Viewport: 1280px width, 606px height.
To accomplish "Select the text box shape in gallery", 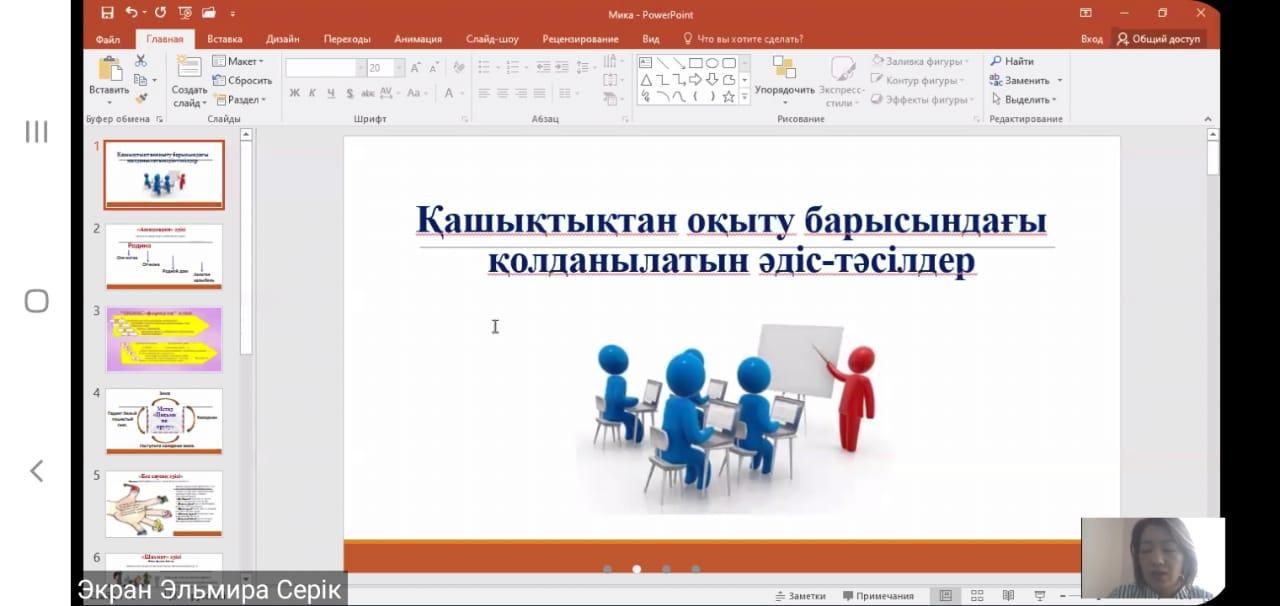I will point(646,62).
